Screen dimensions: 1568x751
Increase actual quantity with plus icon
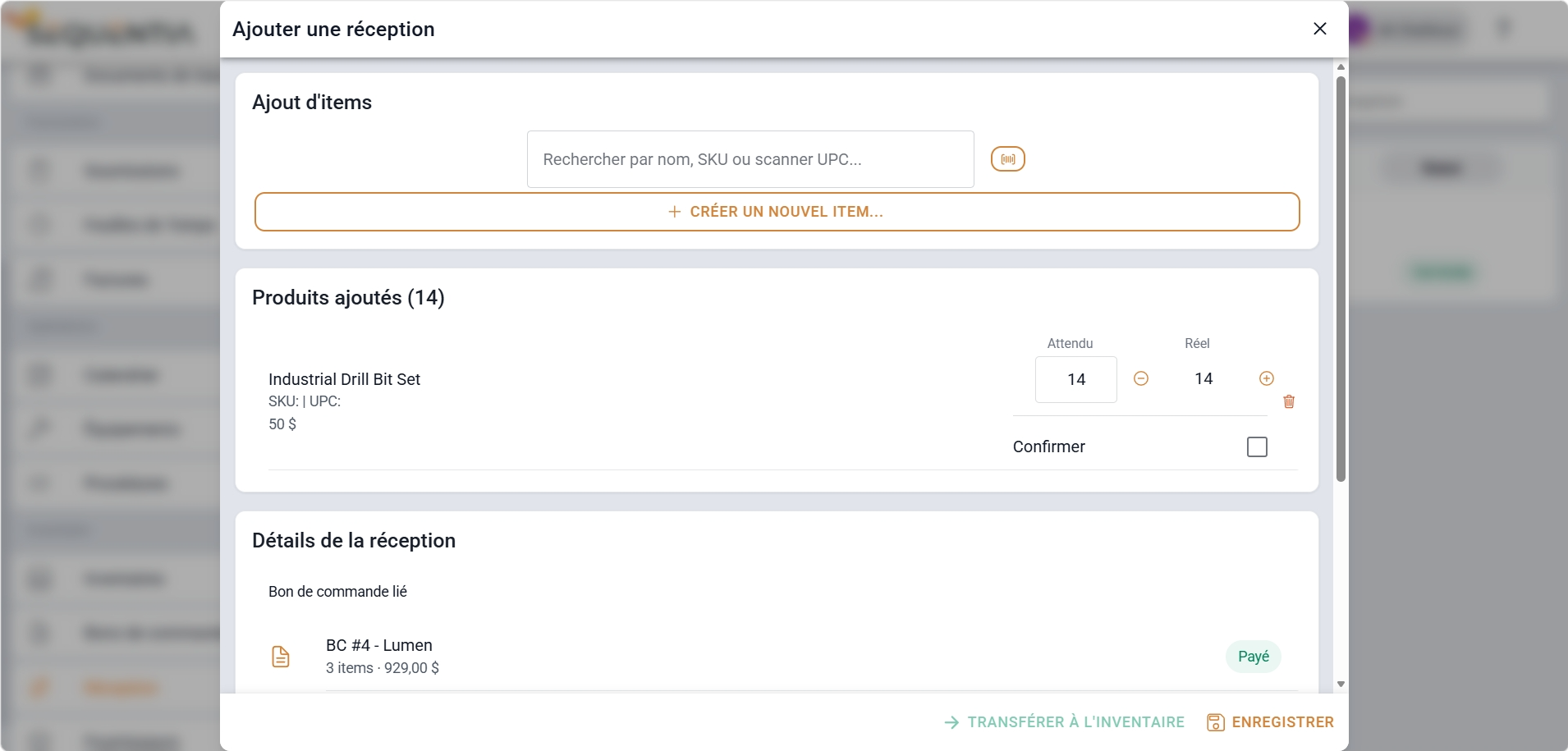(1267, 378)
